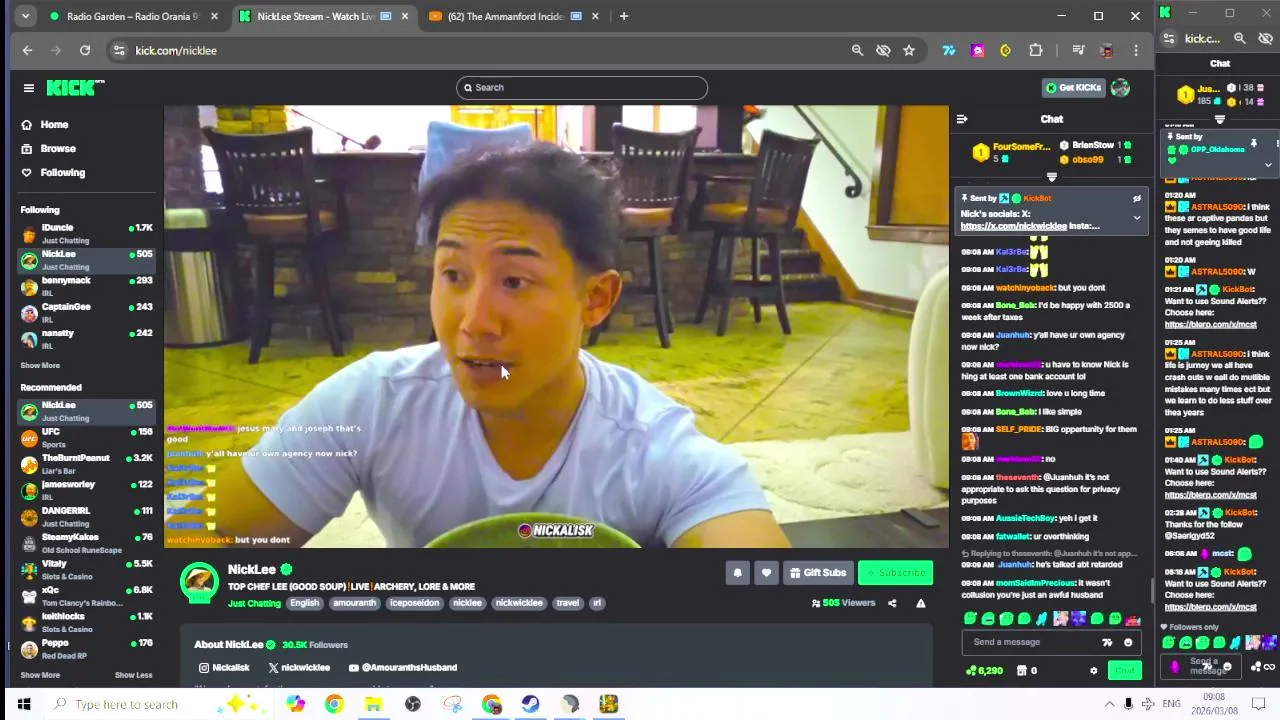Open the browser three-dot menu

point(1136,51)
